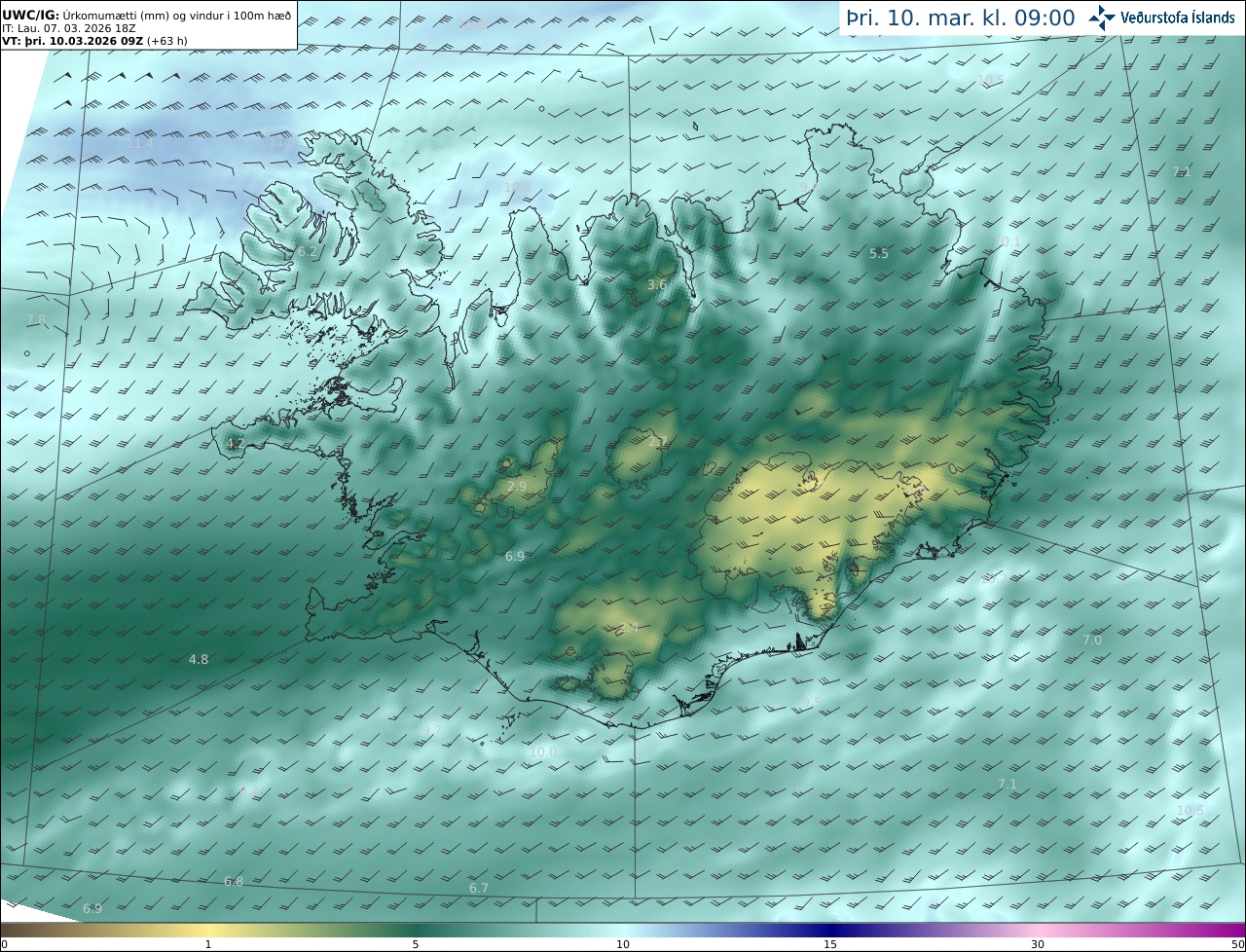Image resolution: width=1246 pixels, height=952 pixels.
Task: Click the 3.6 value in north Iceland
Action: 657,284
